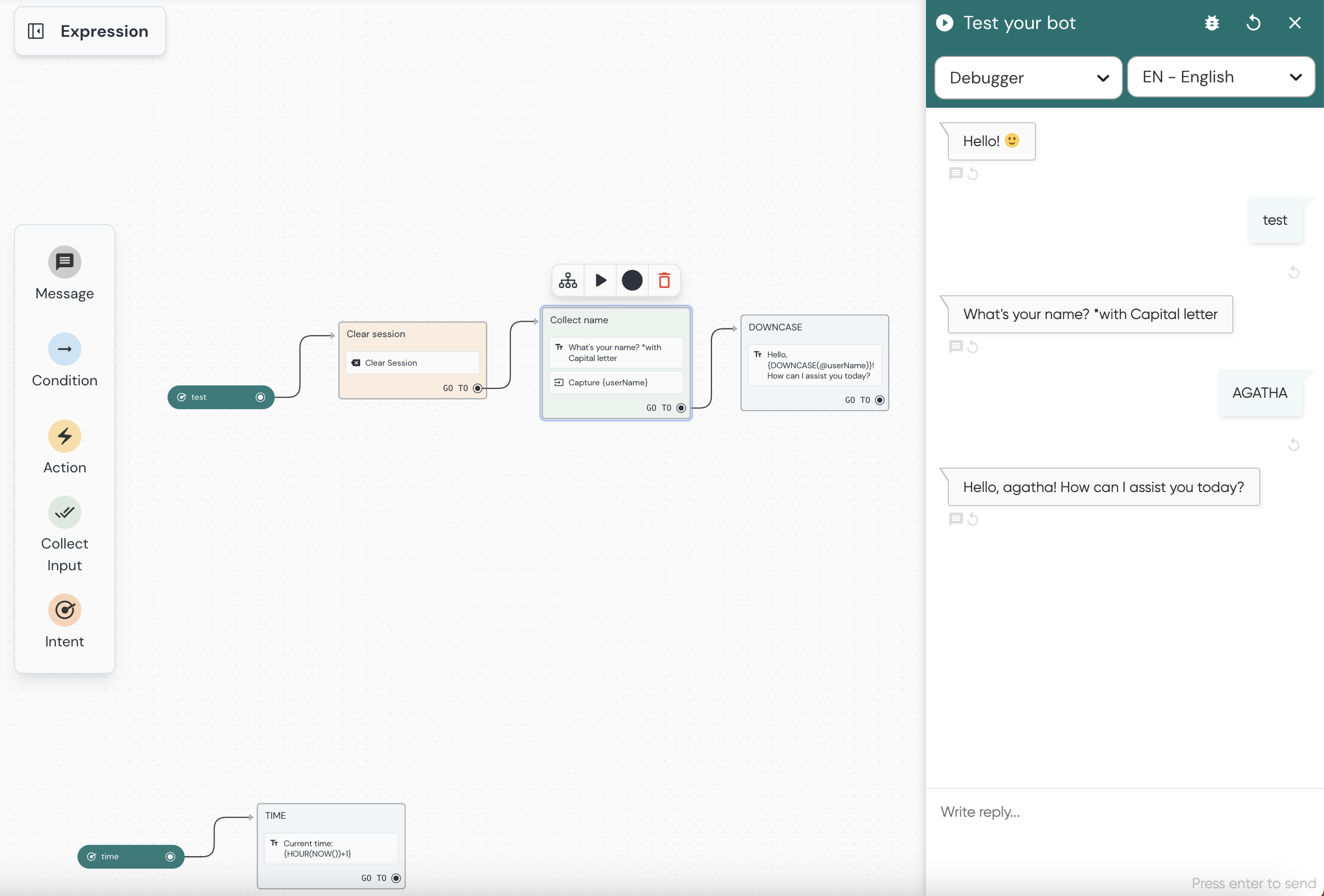Run from Collect name node play button
This screenshot has width=1324, height=896.
601,281
